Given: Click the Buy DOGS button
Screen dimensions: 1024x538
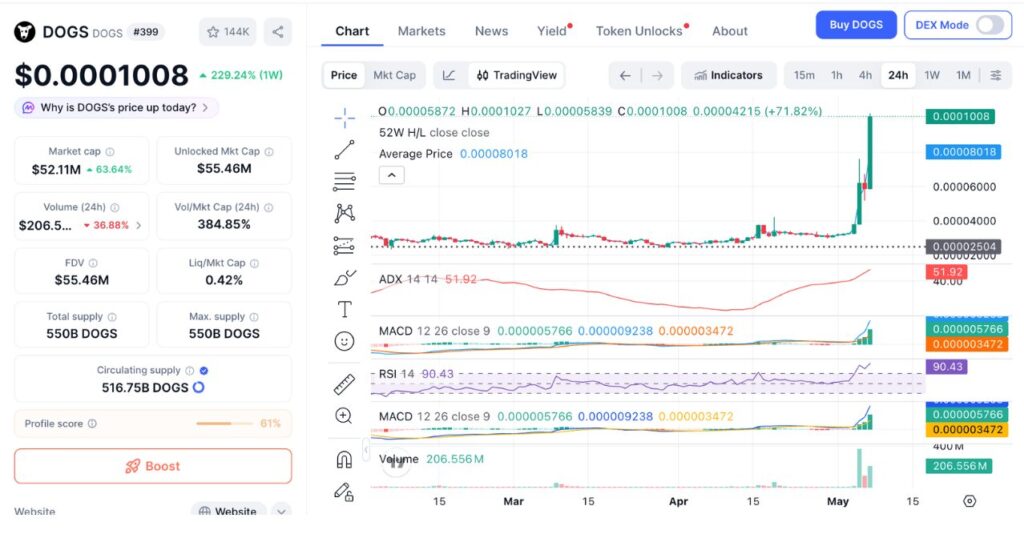Looking at the screenshot, I should (x=856, y=25).
